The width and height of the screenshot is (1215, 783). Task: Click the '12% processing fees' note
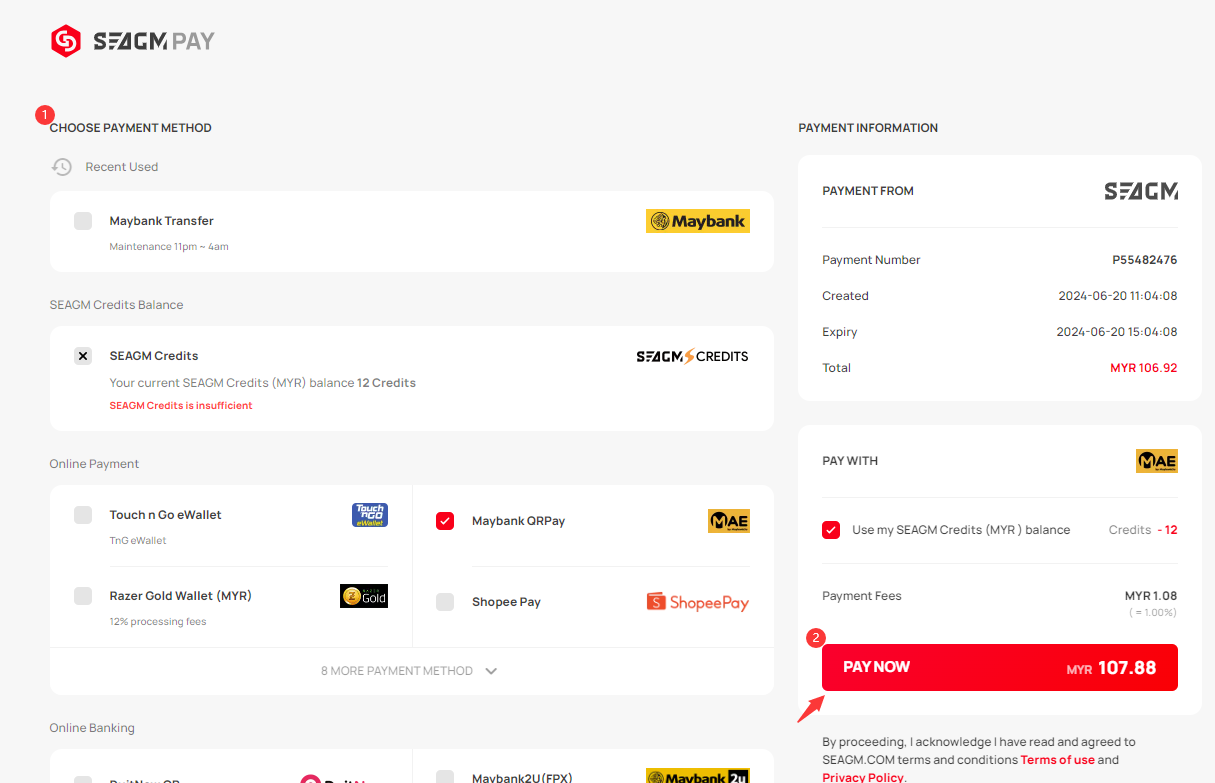[158, 622]
